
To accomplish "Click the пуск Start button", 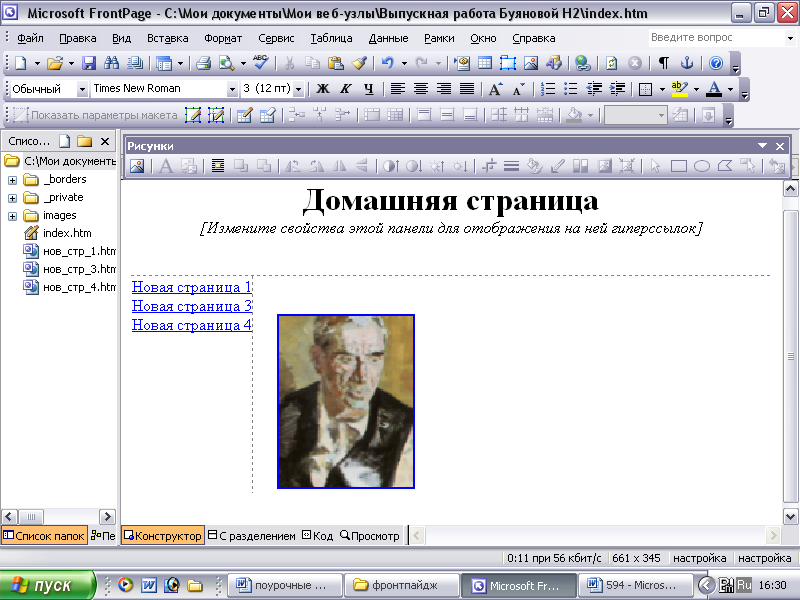I will point(47,585).
